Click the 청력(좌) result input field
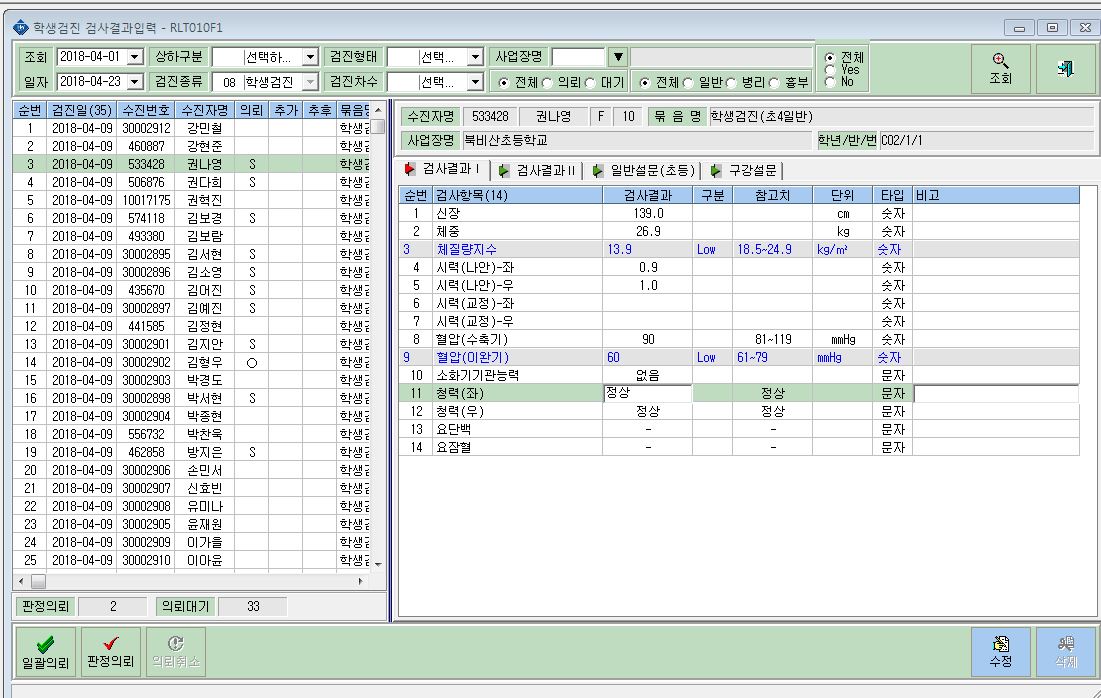The image size is (1101, 698). [647, 393]
